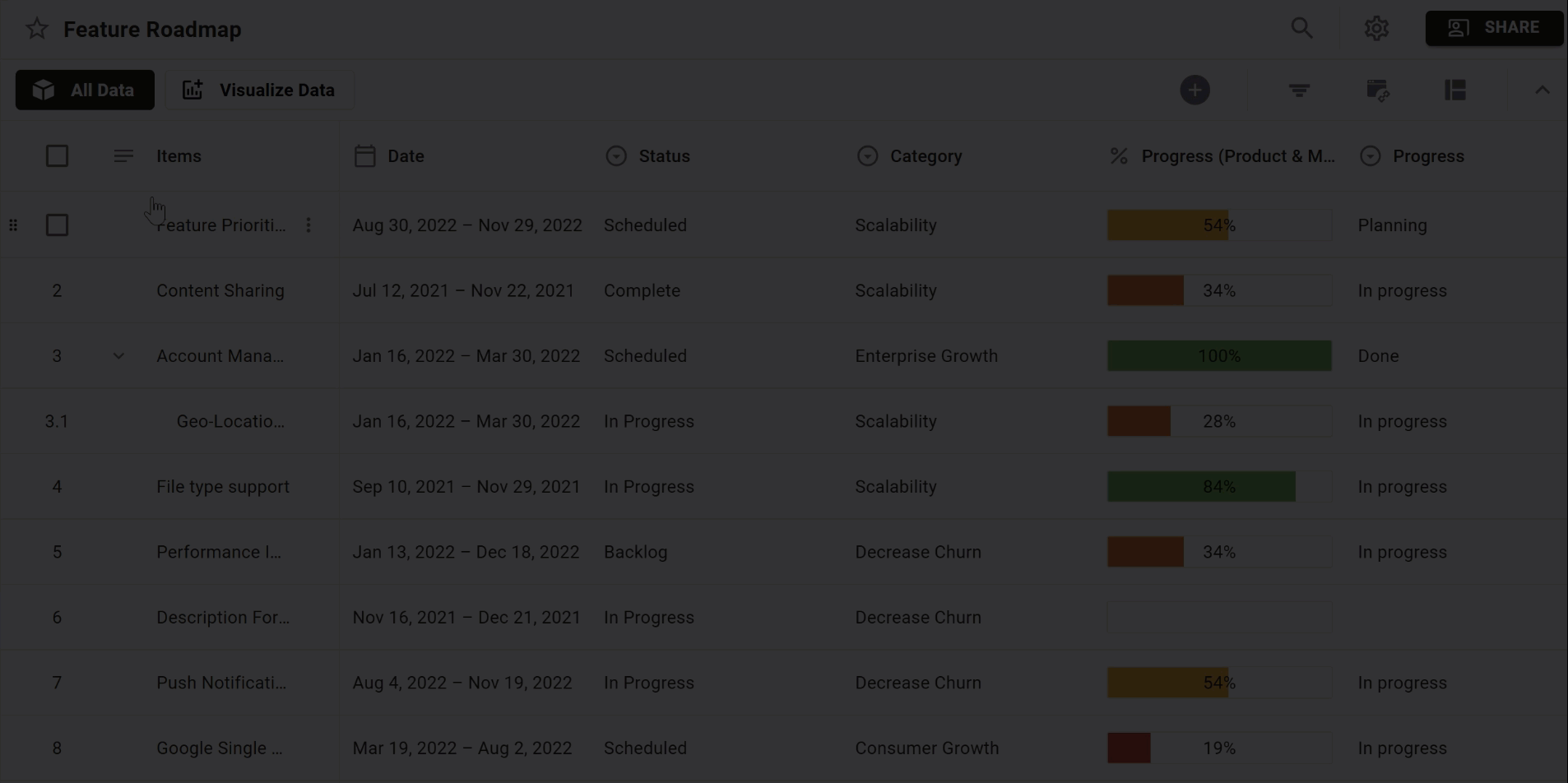Click the integrations link icon in the toolbar

pyautogui.click(x=1377, y=90)
